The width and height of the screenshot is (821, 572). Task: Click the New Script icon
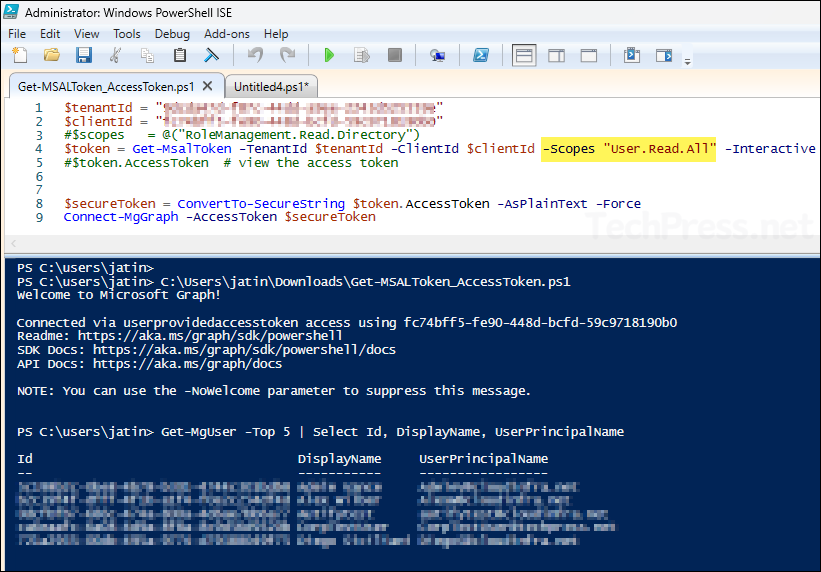(19, 55)
